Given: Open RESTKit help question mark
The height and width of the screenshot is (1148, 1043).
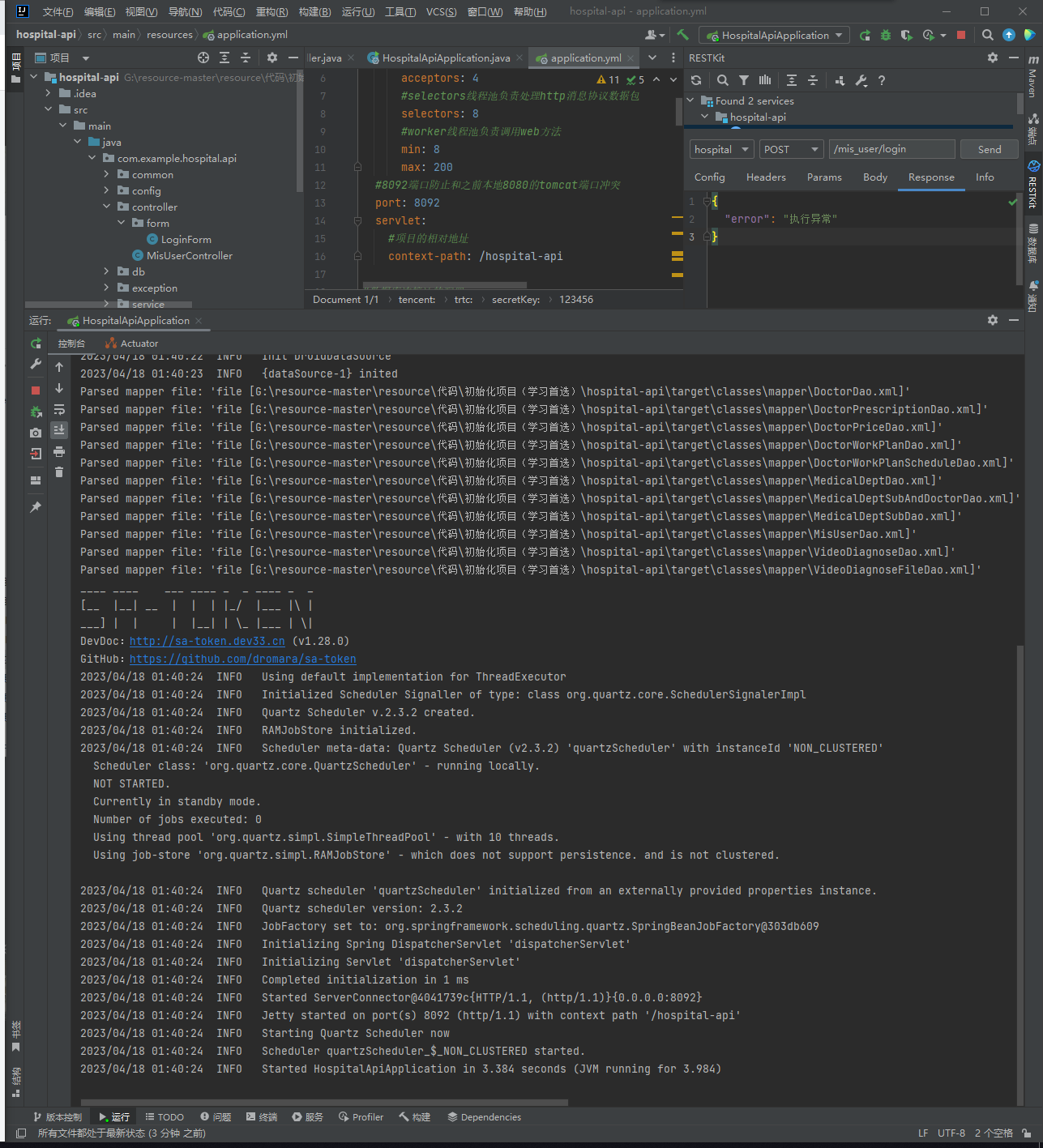Looking at the screenshot, I should pyautogui.click(x=882, y=80).
